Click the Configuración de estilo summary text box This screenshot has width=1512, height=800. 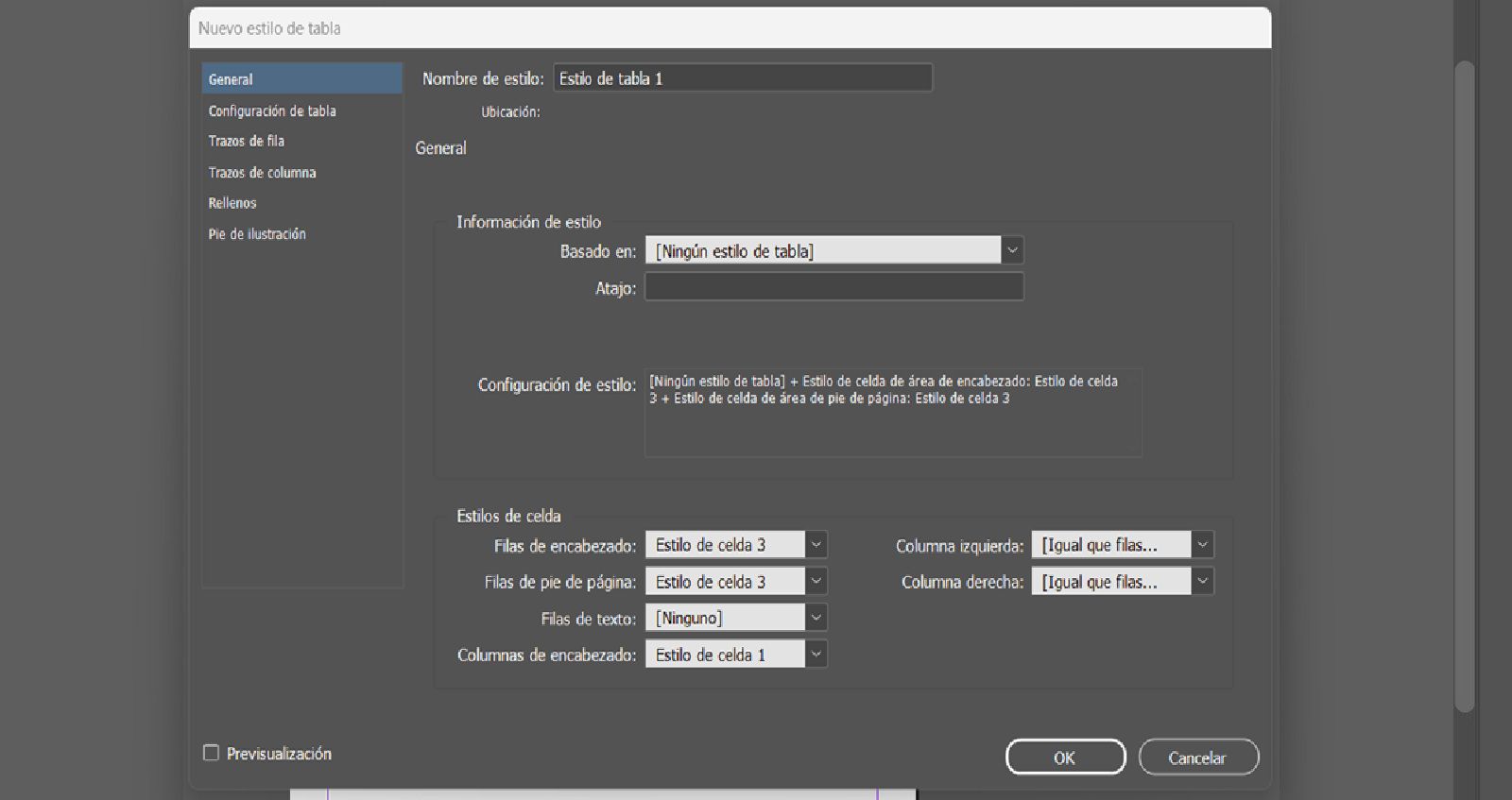point(893,413)
